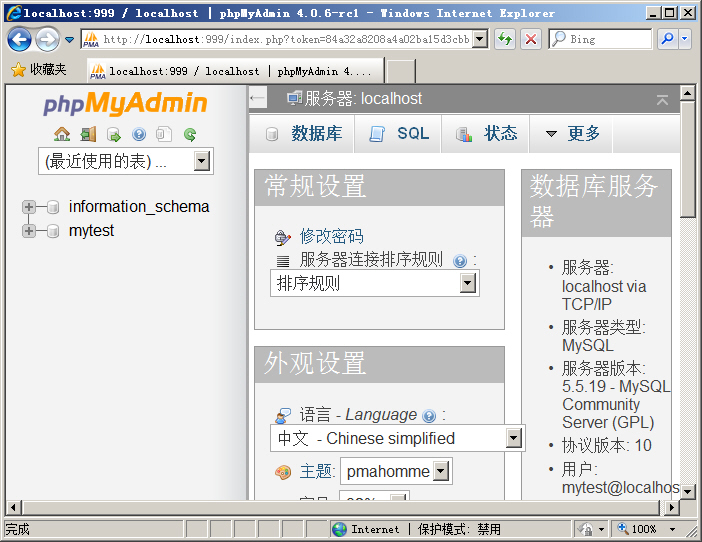This screenshot has width=702, height=542.
Task: Click the language person icon
Action: 283,416
